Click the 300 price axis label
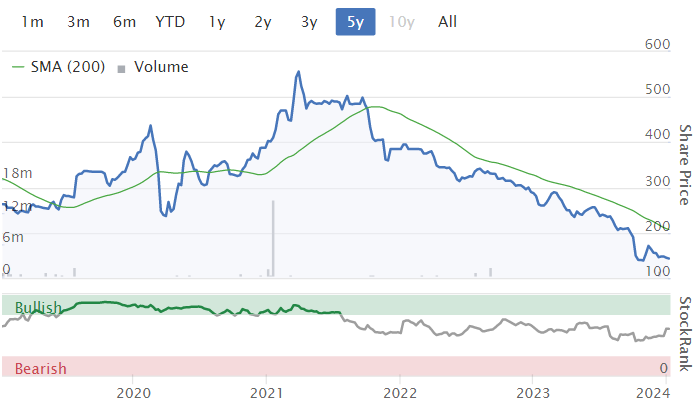 click(658, 181)
